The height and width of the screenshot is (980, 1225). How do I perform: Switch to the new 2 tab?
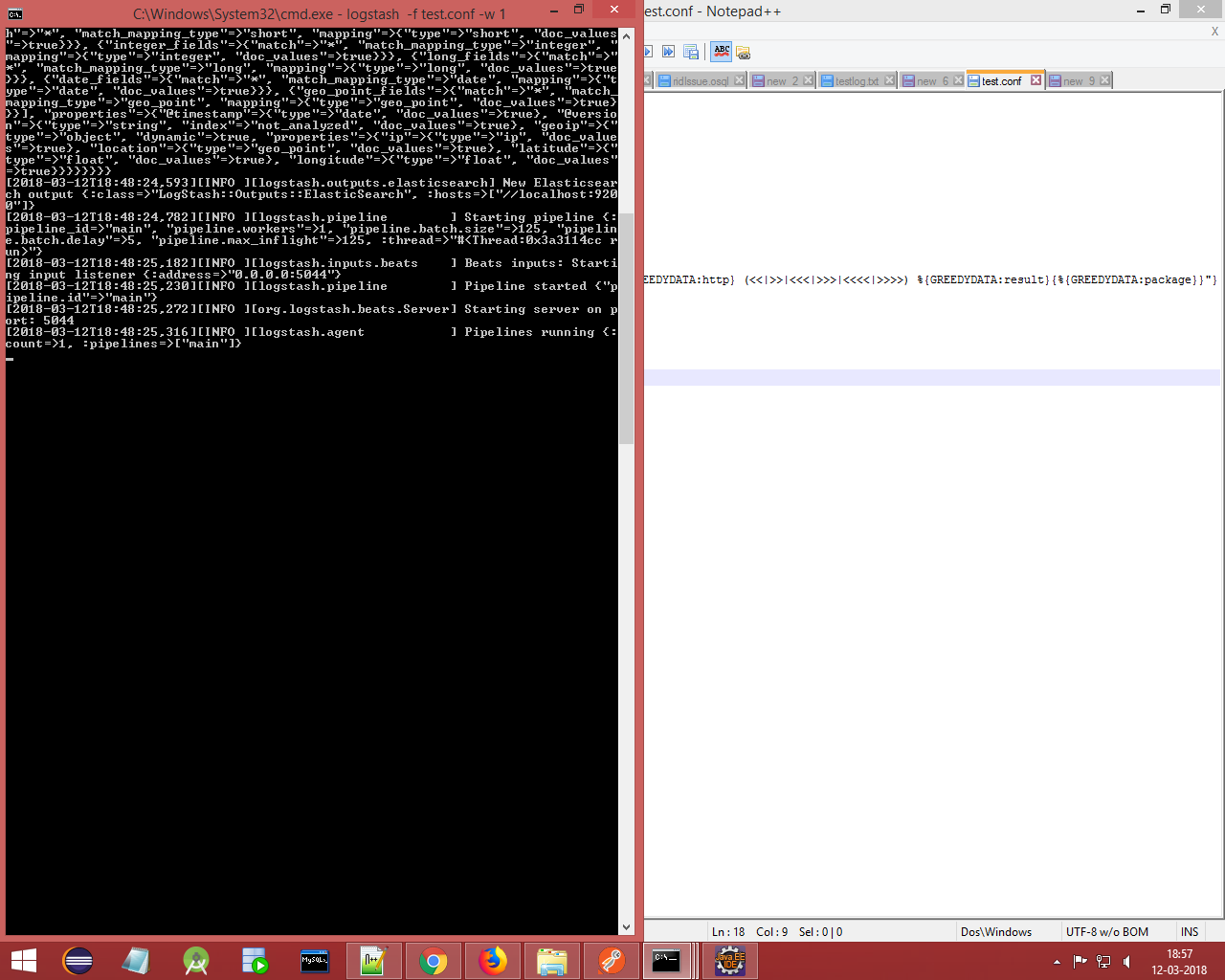pos(782,81)
